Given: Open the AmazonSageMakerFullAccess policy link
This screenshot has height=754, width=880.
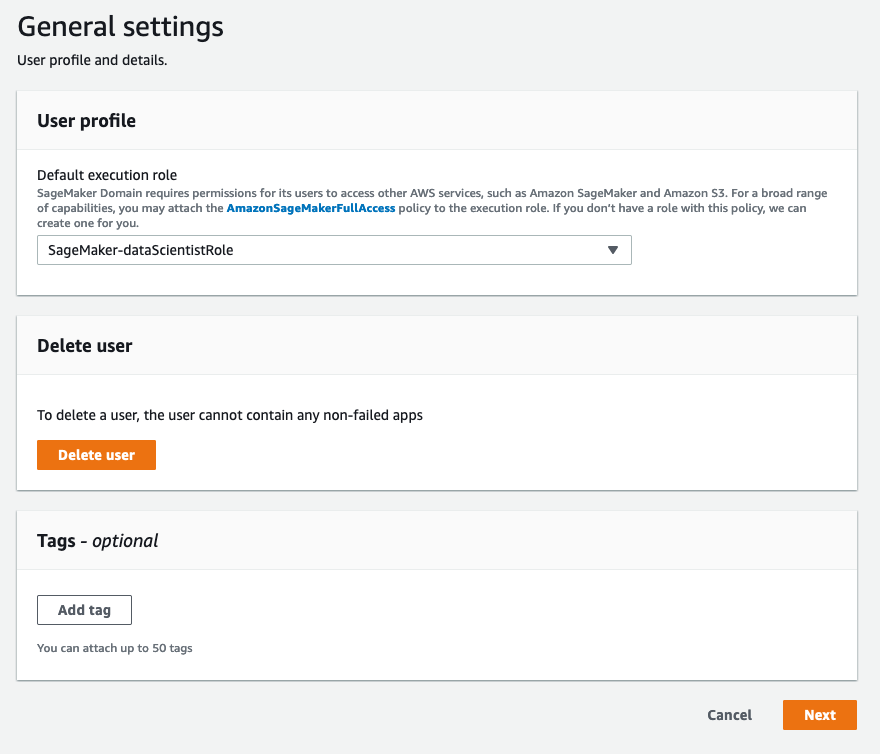Looking at the screenshot, I should coord(311,208).
